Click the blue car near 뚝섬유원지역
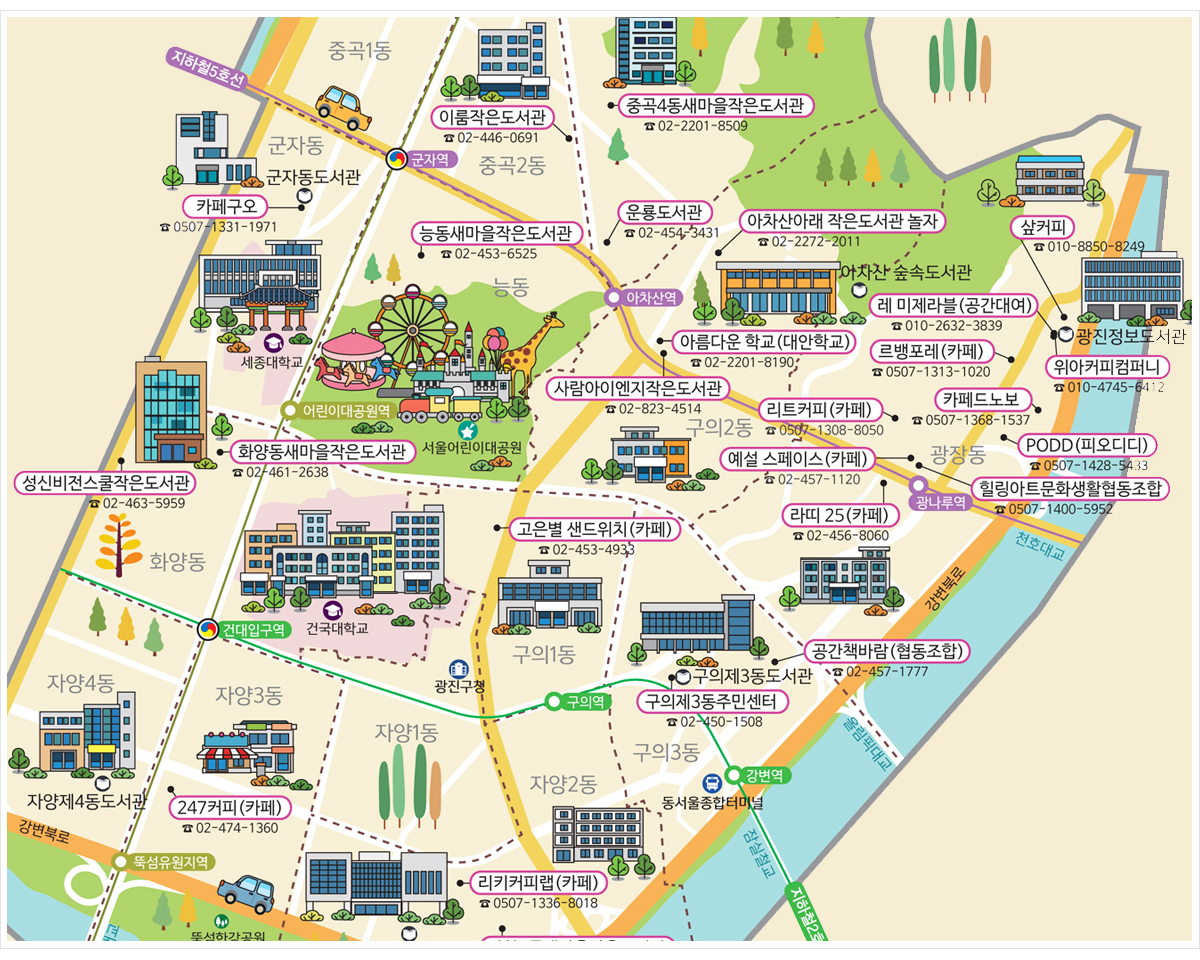This screenshot has height=960, width=1200. [x=245, y=894]
